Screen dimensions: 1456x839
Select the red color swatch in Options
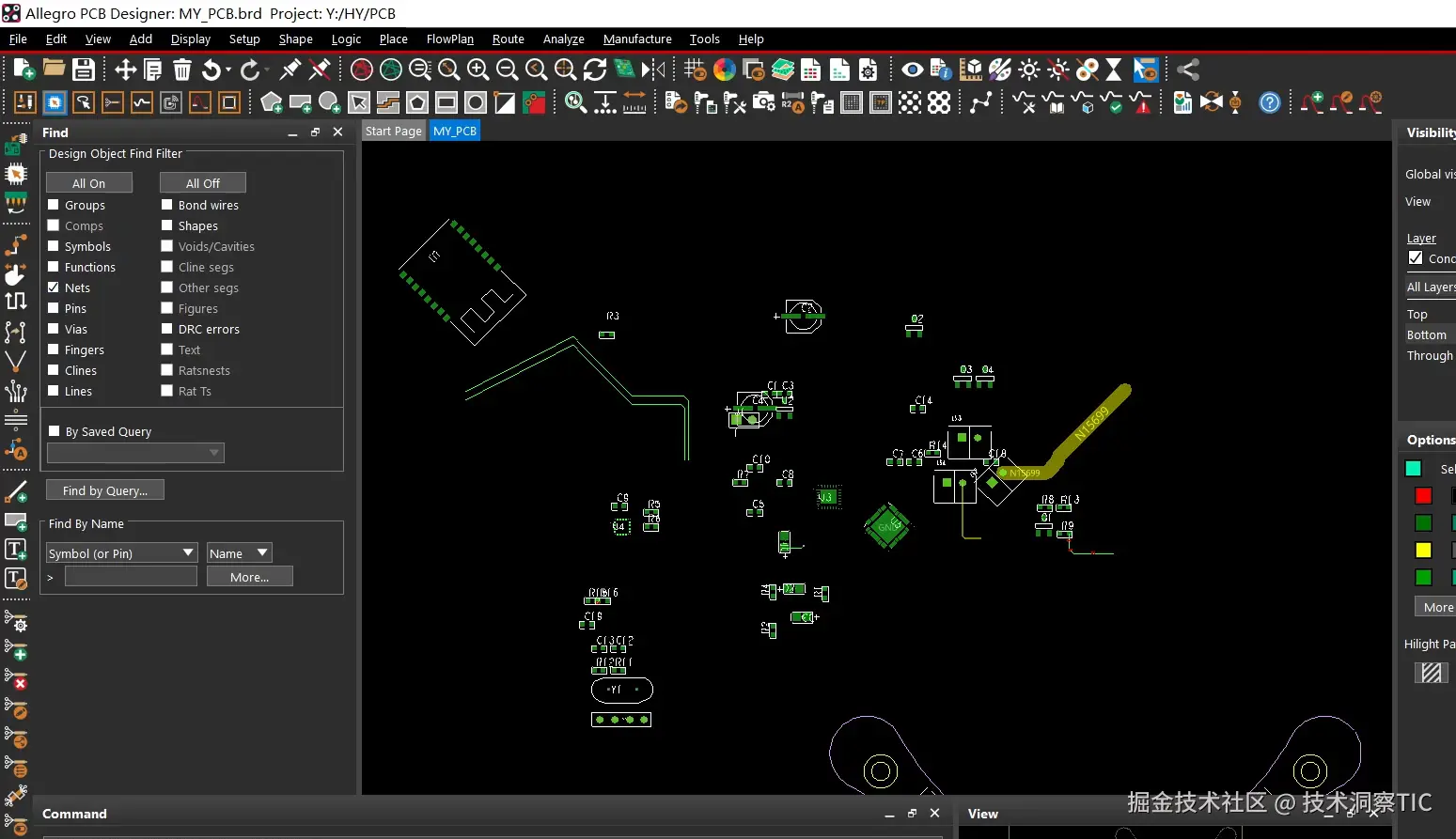pyautogui.click(x=1423, y=496)
